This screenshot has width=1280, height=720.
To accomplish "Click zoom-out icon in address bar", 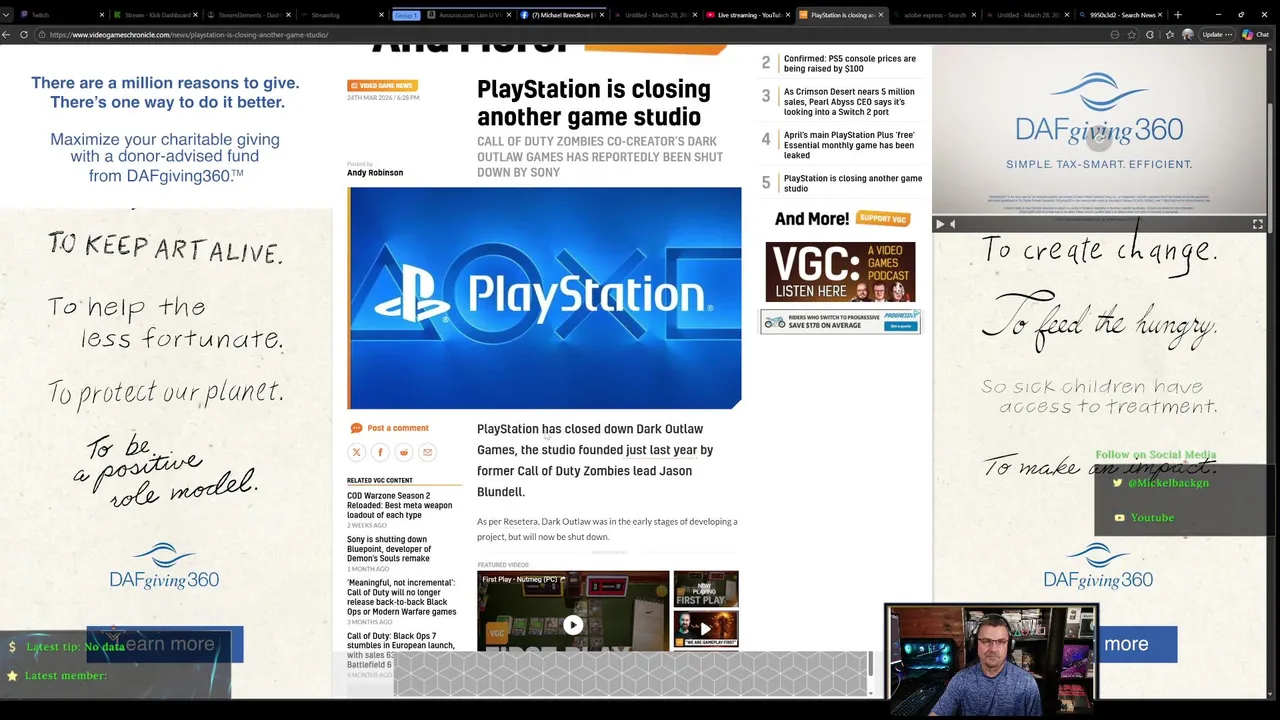I will click(1114, 34).
